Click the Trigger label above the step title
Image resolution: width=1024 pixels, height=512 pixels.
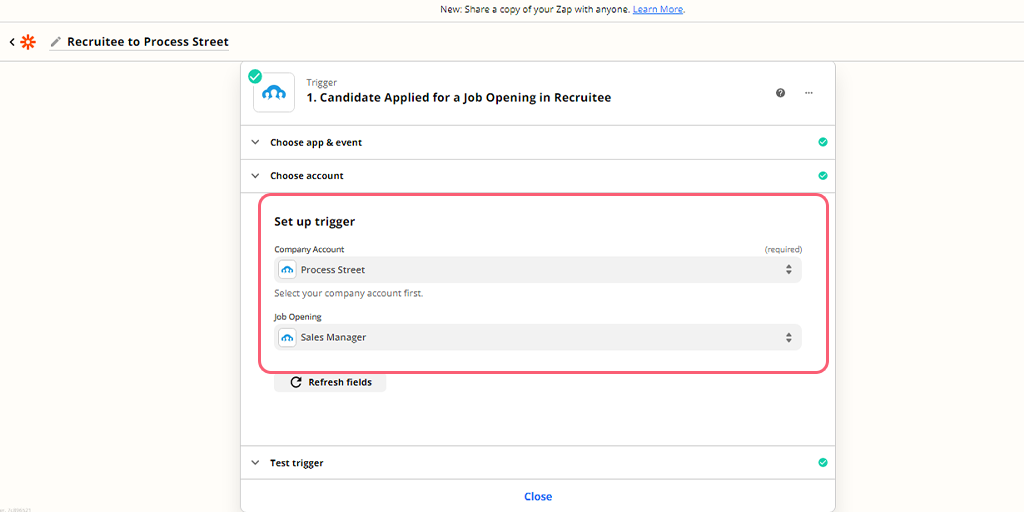pos(322,83)
